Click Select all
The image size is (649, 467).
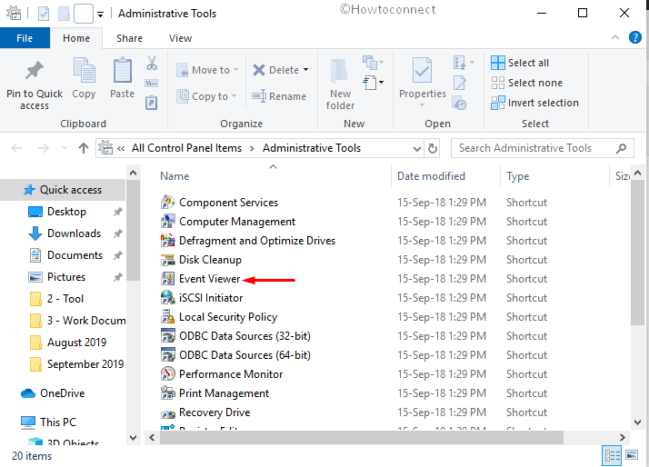[520, 63]
